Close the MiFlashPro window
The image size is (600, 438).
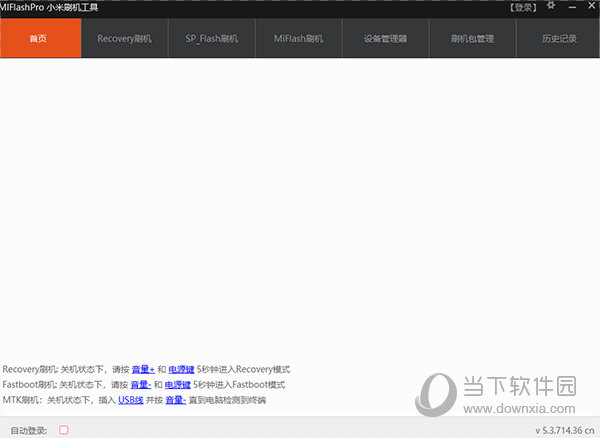click(x=592, y=6)
